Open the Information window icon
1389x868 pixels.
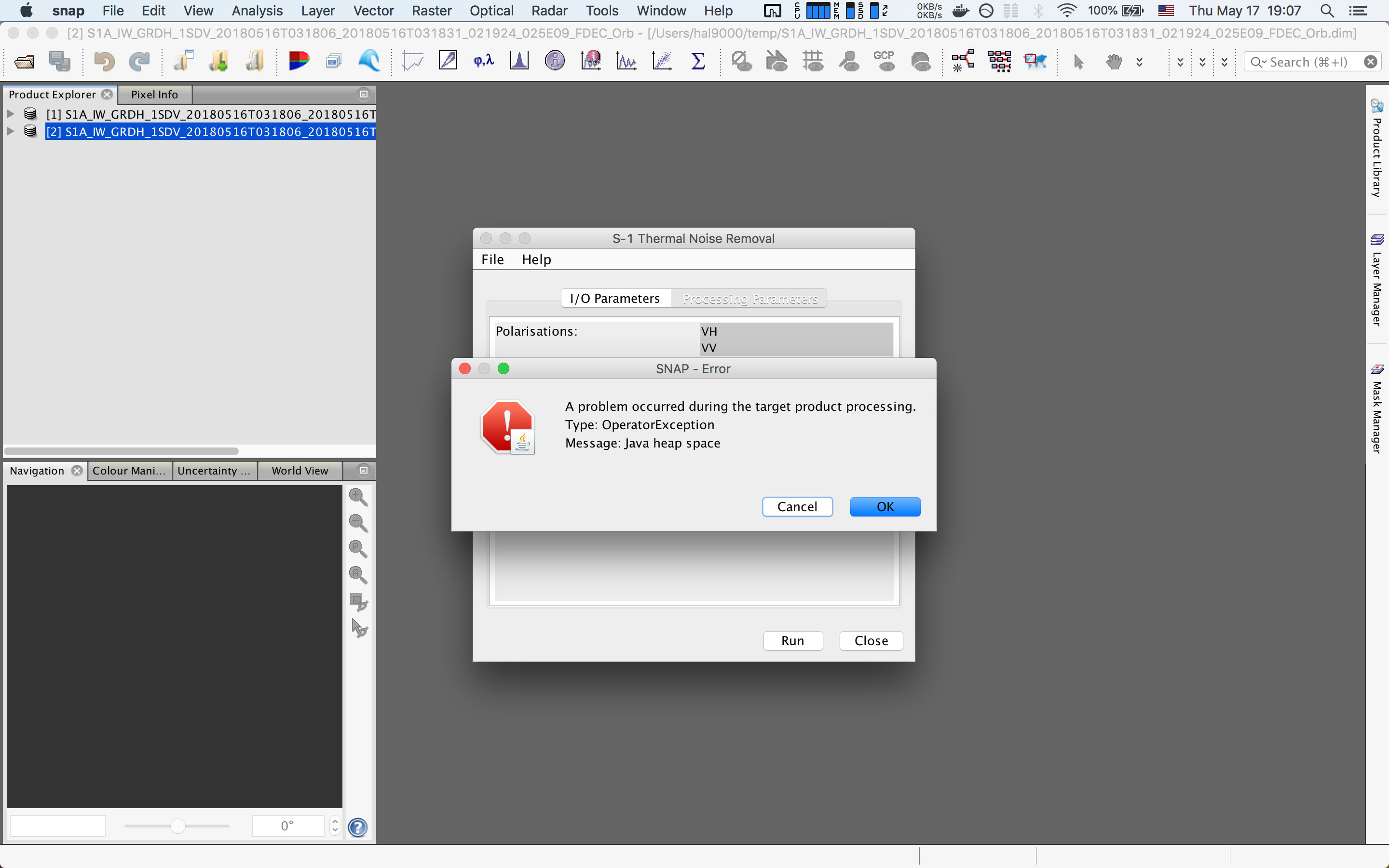click(x=555, y=61)
